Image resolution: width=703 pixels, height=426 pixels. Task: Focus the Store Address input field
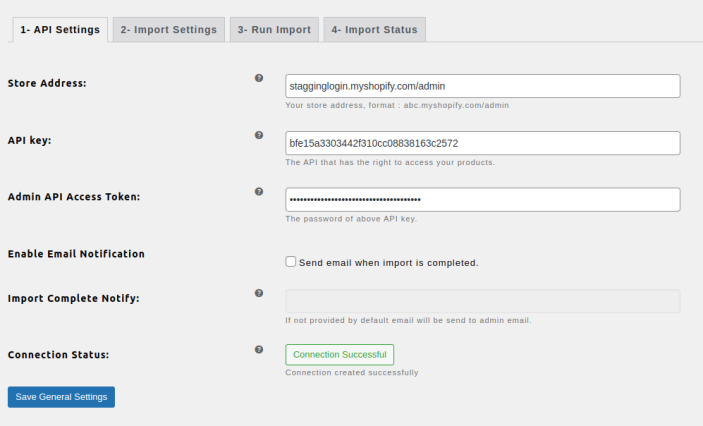pos(482,86)
